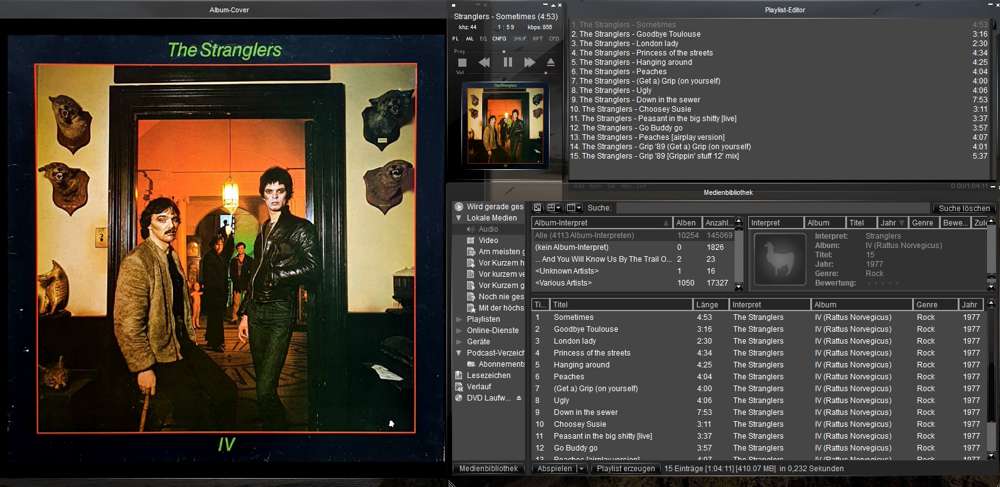The height and width of the screenshot is (487, 1000).
Task: Click the Playlist erzeugen button
Action: (624, 468)
